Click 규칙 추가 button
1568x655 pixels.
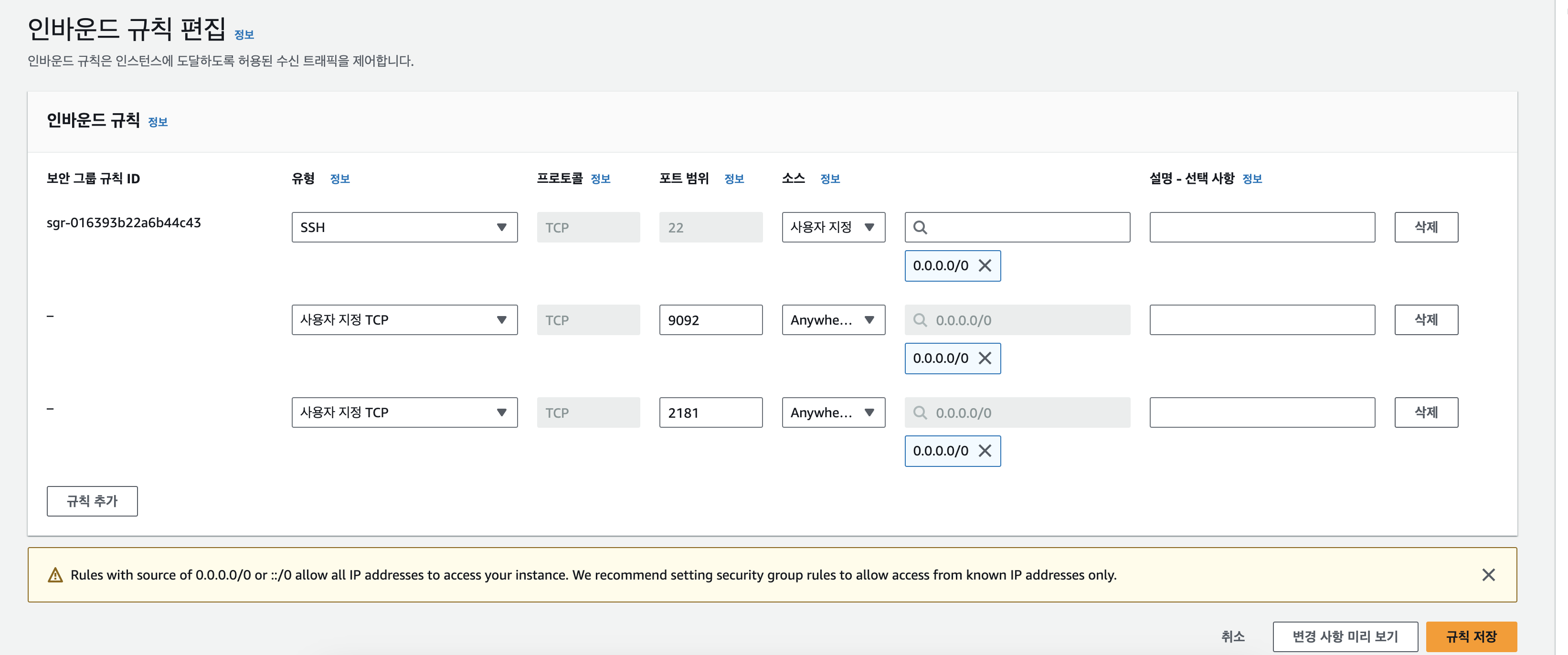(x=92, y=500)
